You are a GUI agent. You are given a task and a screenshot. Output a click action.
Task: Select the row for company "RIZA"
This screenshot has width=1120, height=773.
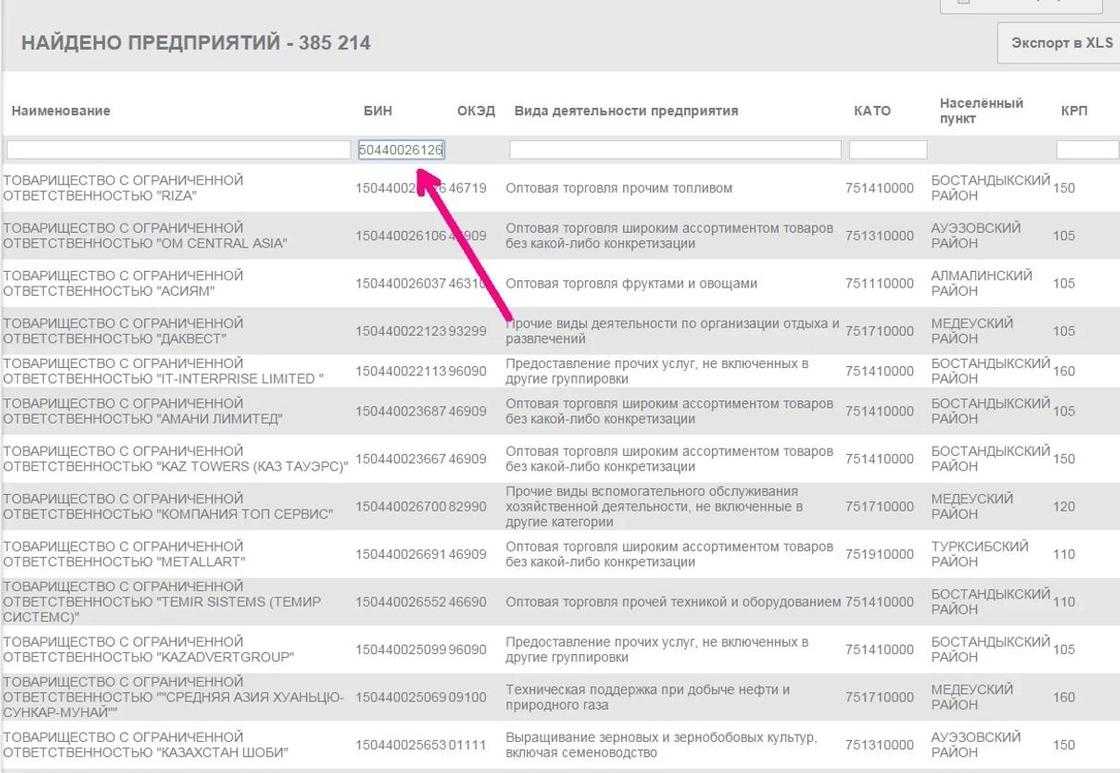pos(560,188)
